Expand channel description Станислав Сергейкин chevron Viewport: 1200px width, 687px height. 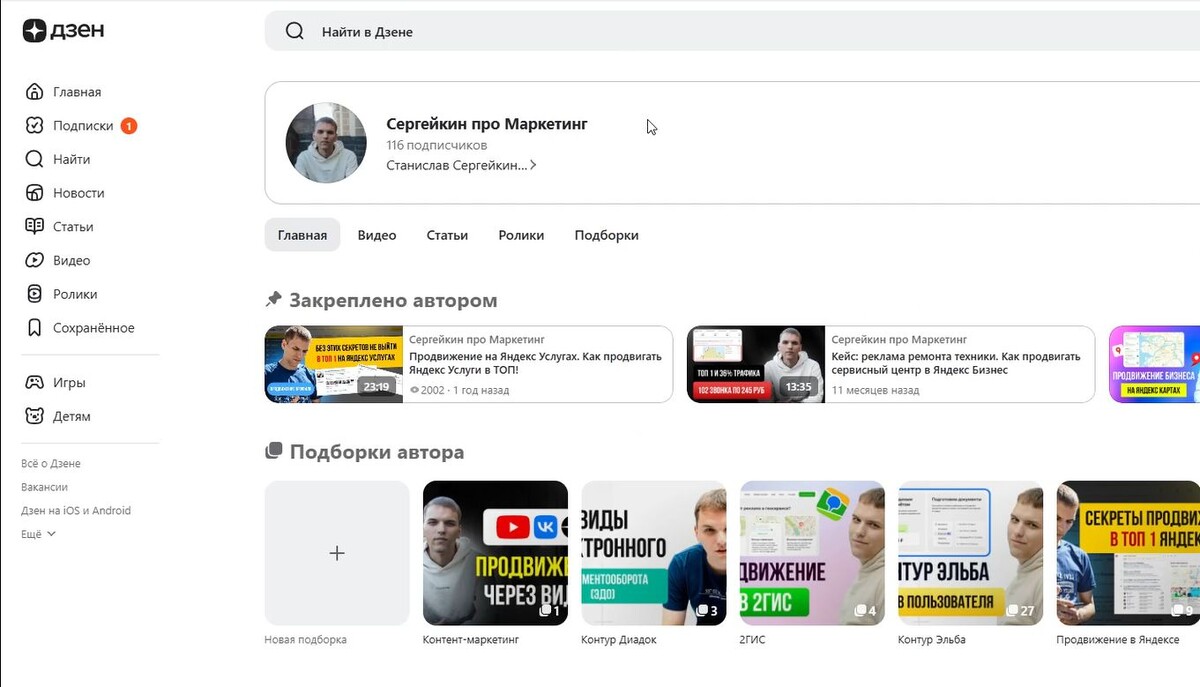533,166
